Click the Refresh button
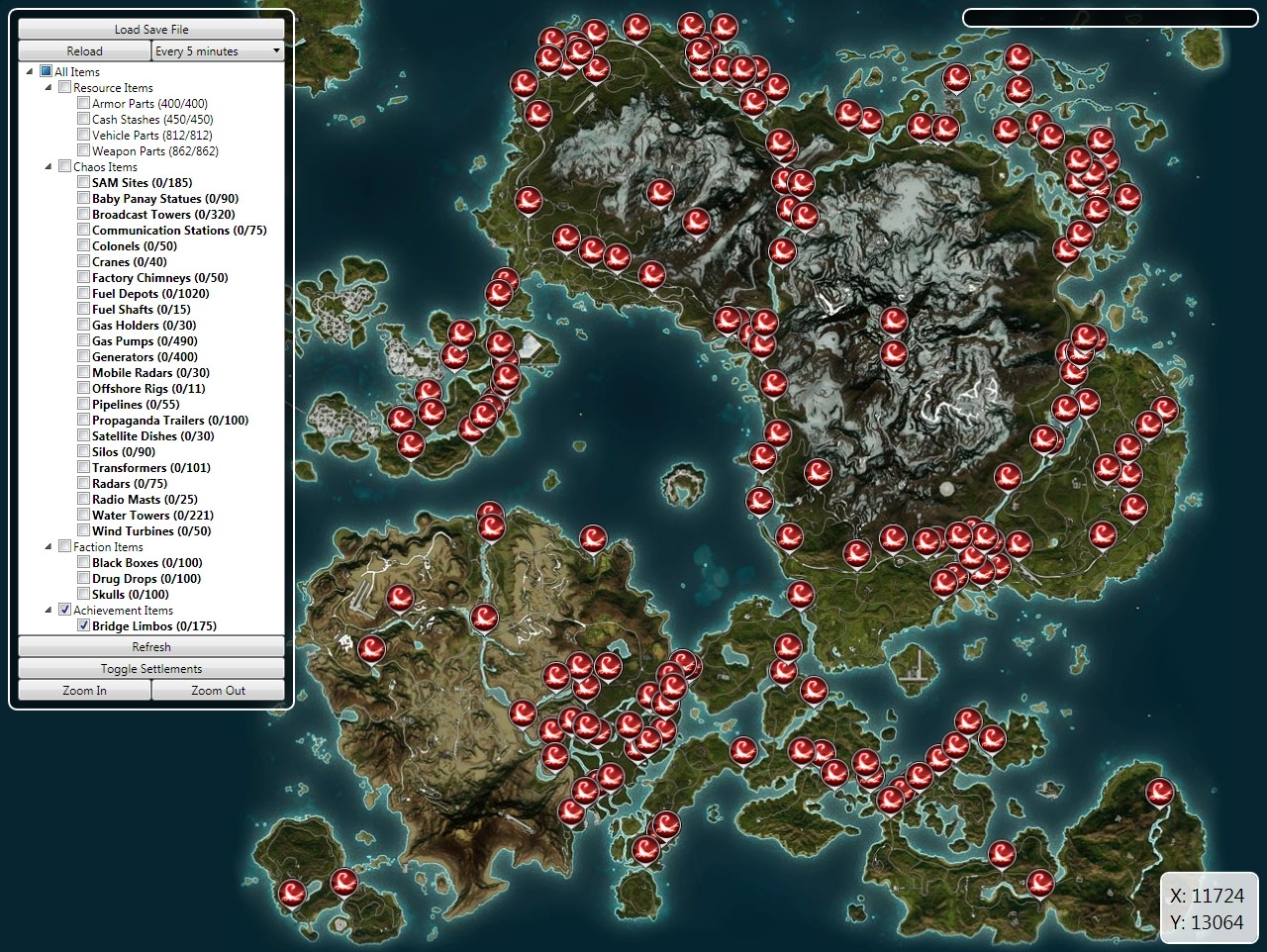The image size is (1267, 952). (x=151, y=646)
